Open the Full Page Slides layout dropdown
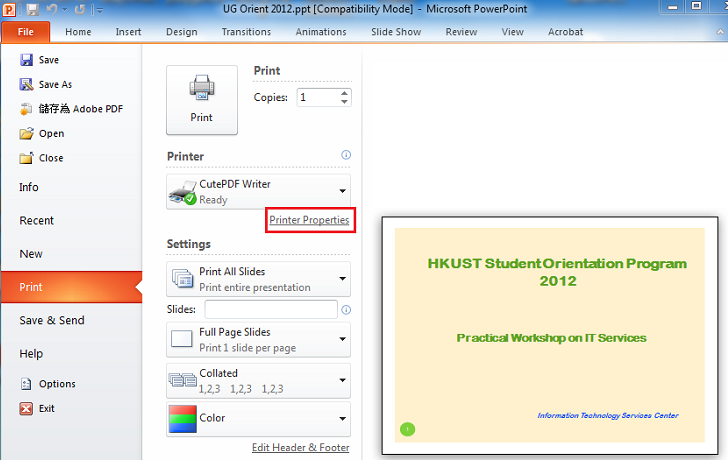The height and width of the screenshot is (460, 728). [x=341, y=339]
